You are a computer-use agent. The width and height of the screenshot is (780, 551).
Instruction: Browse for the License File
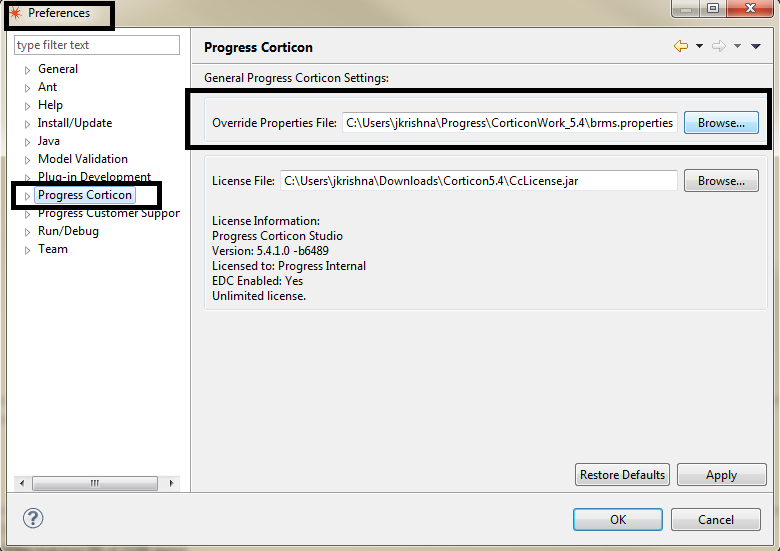721,181
